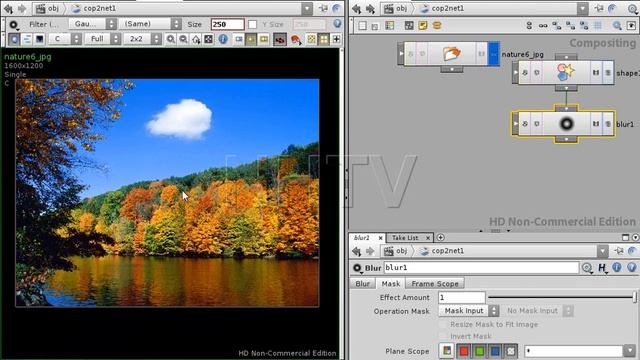Image resolution: width=640 pixels, height=360 pixels.
Task: Click zoom-in magnifier in image viewer toolbar
Action: point(171,39)
